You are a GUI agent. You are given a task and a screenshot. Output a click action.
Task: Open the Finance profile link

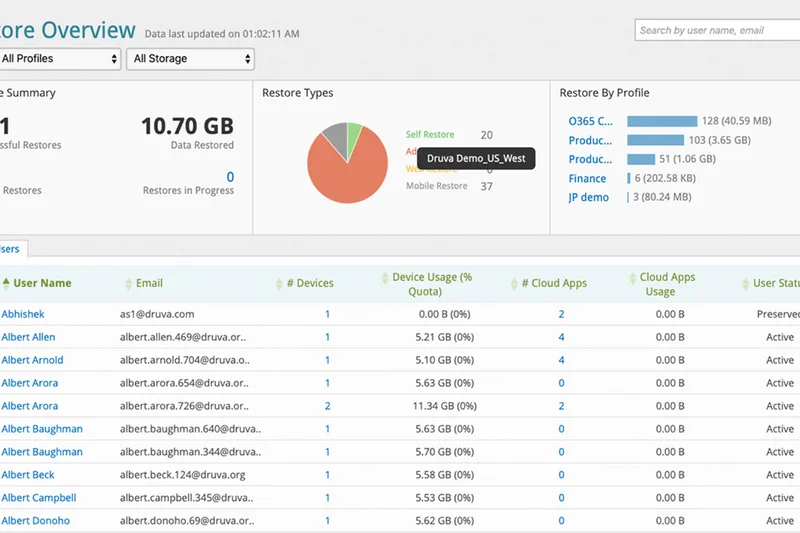587,179
